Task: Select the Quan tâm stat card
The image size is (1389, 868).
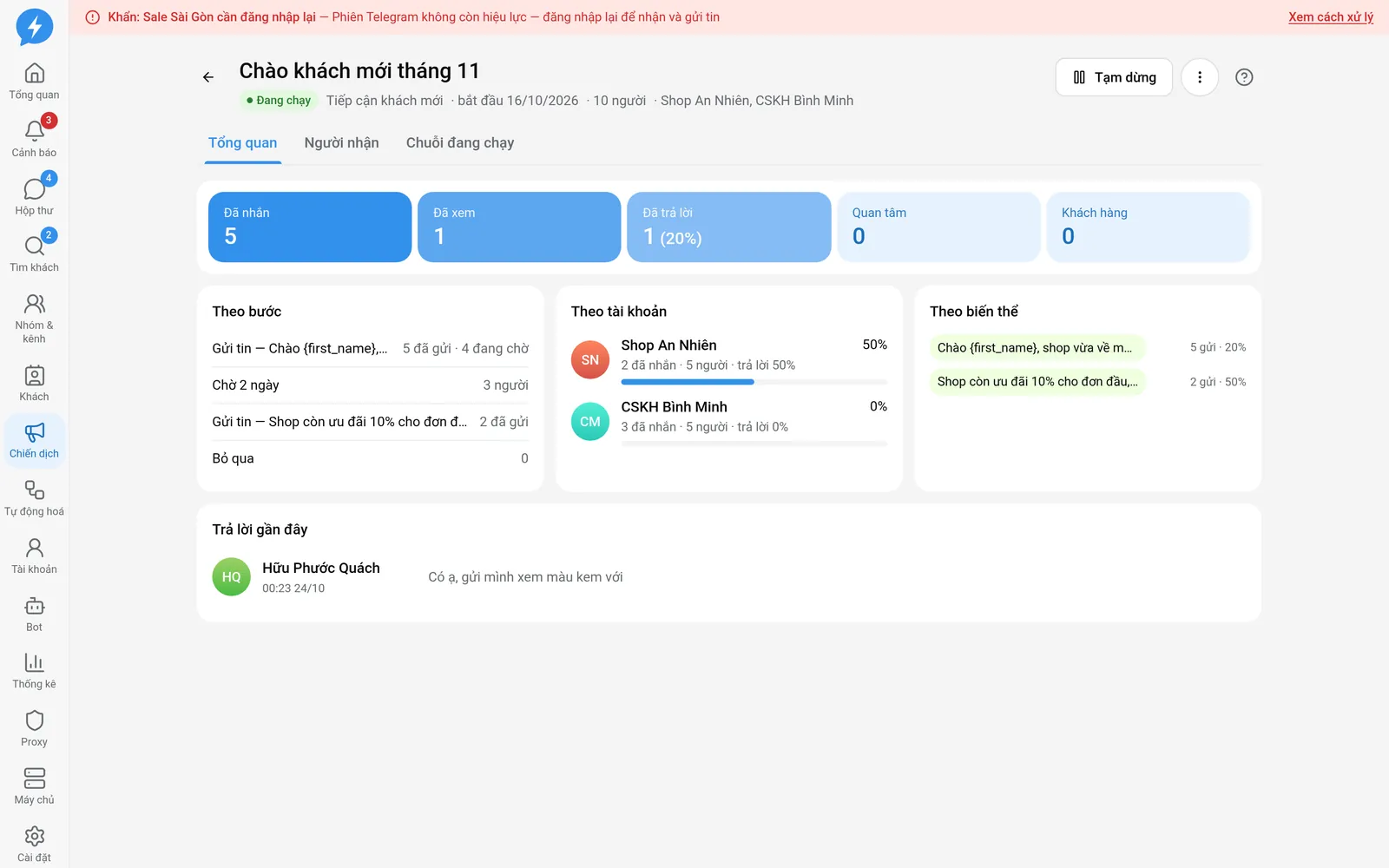Action: pyautogui.click(x=938, y=227)
